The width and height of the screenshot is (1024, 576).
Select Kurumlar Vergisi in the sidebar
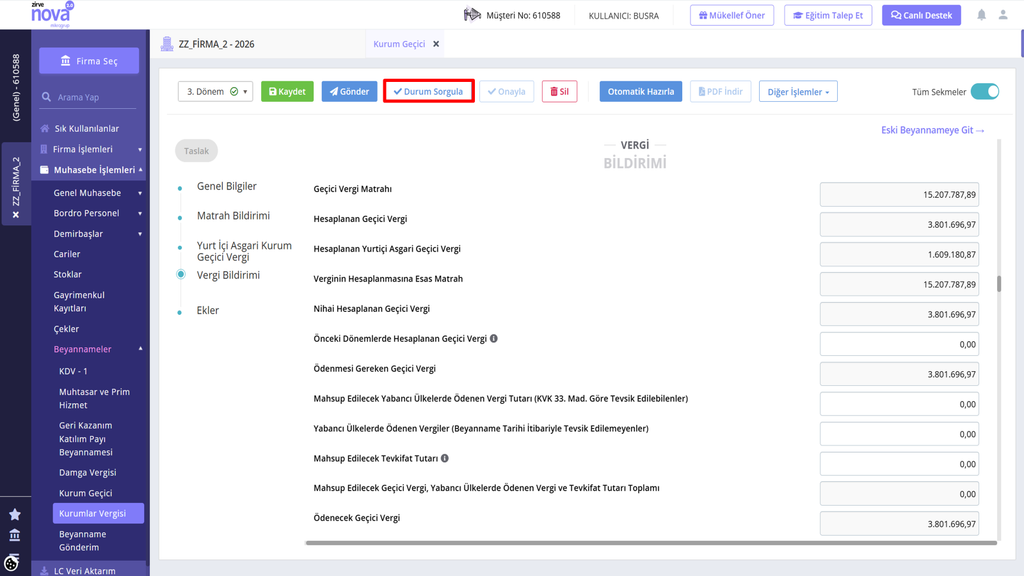point(99,513)
